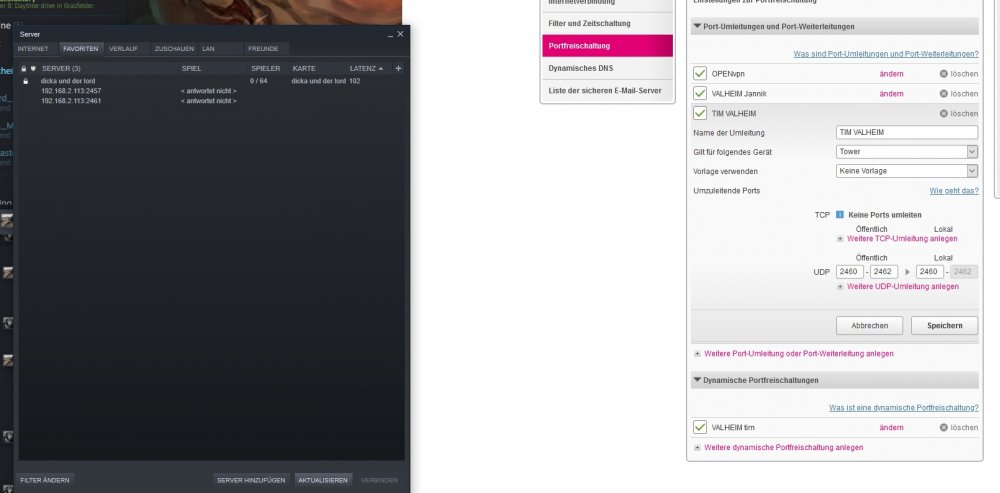Click the plus icon in server list header
The width and height of the screenshot is (1000, 493).
click(x=399, y=68)
